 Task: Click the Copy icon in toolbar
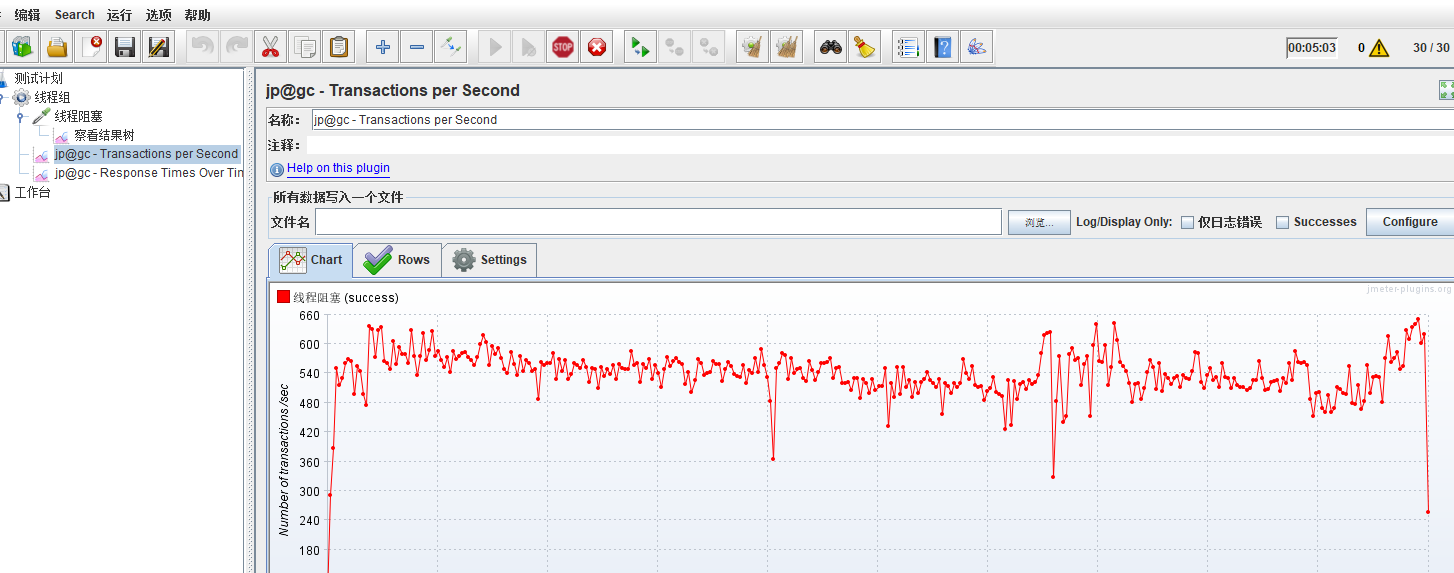304,46
